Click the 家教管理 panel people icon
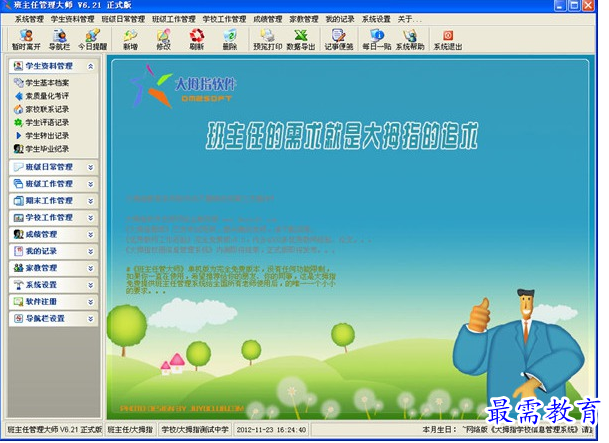The width and height of the screenshot is (609, 443). coord(18,268)
